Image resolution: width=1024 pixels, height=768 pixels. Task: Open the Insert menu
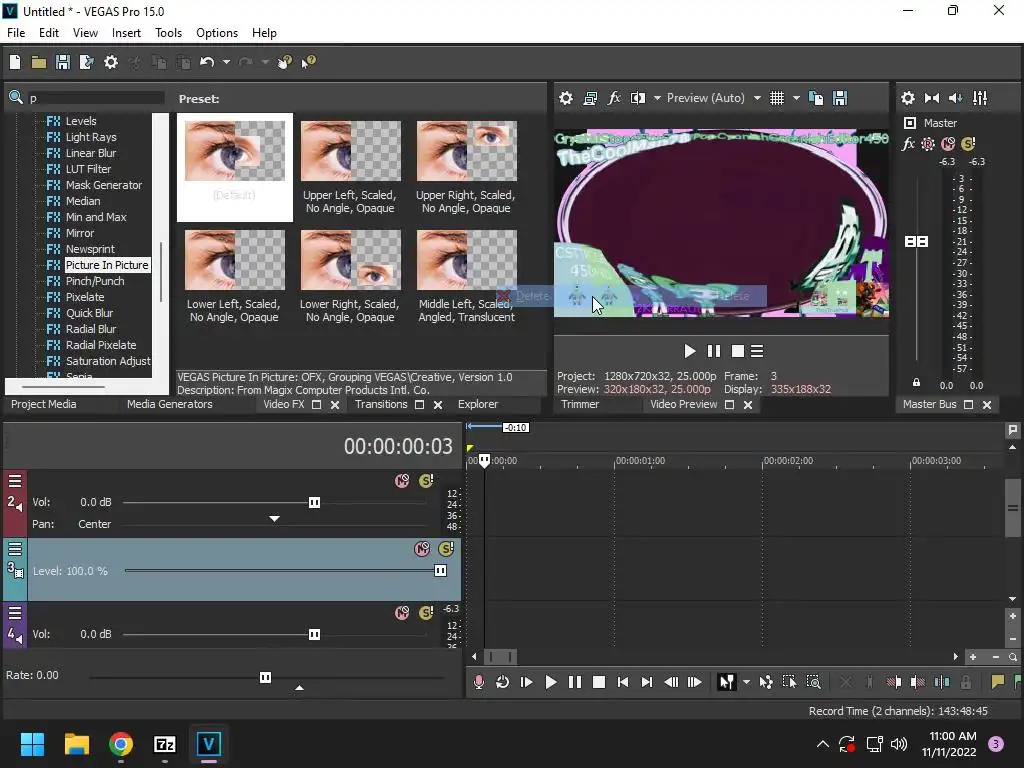[x=126, y=33]
